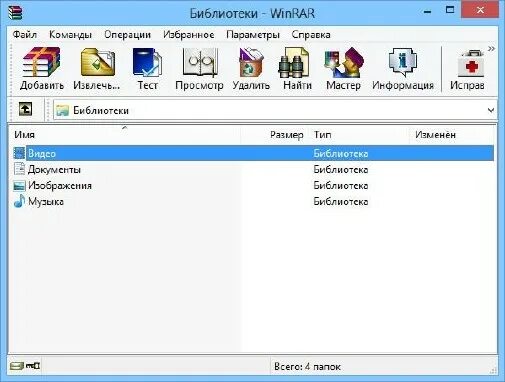505x382 pixels.
Task: Open the Просмотр (View) tool
Action: click(x=199, y=69)
